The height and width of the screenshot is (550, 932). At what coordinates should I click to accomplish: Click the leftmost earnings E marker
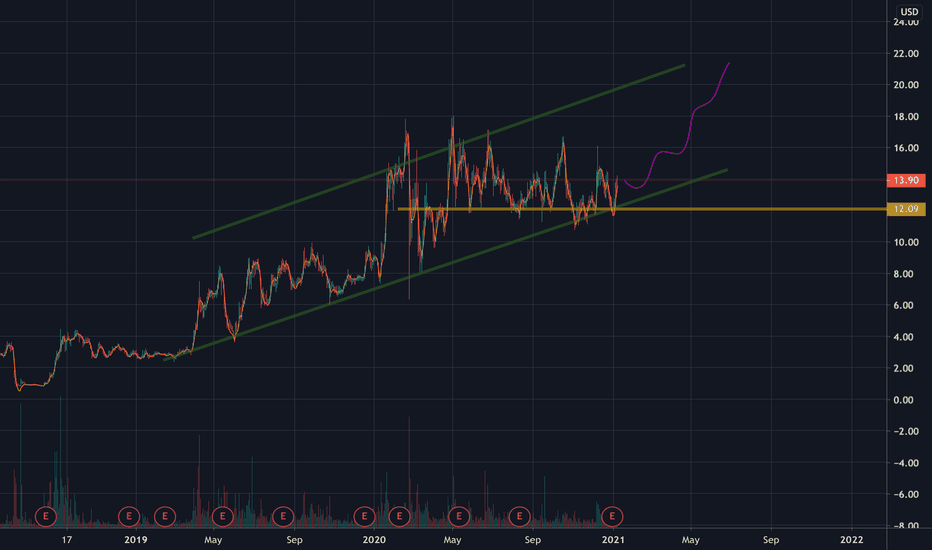click(x=46, y=516)
